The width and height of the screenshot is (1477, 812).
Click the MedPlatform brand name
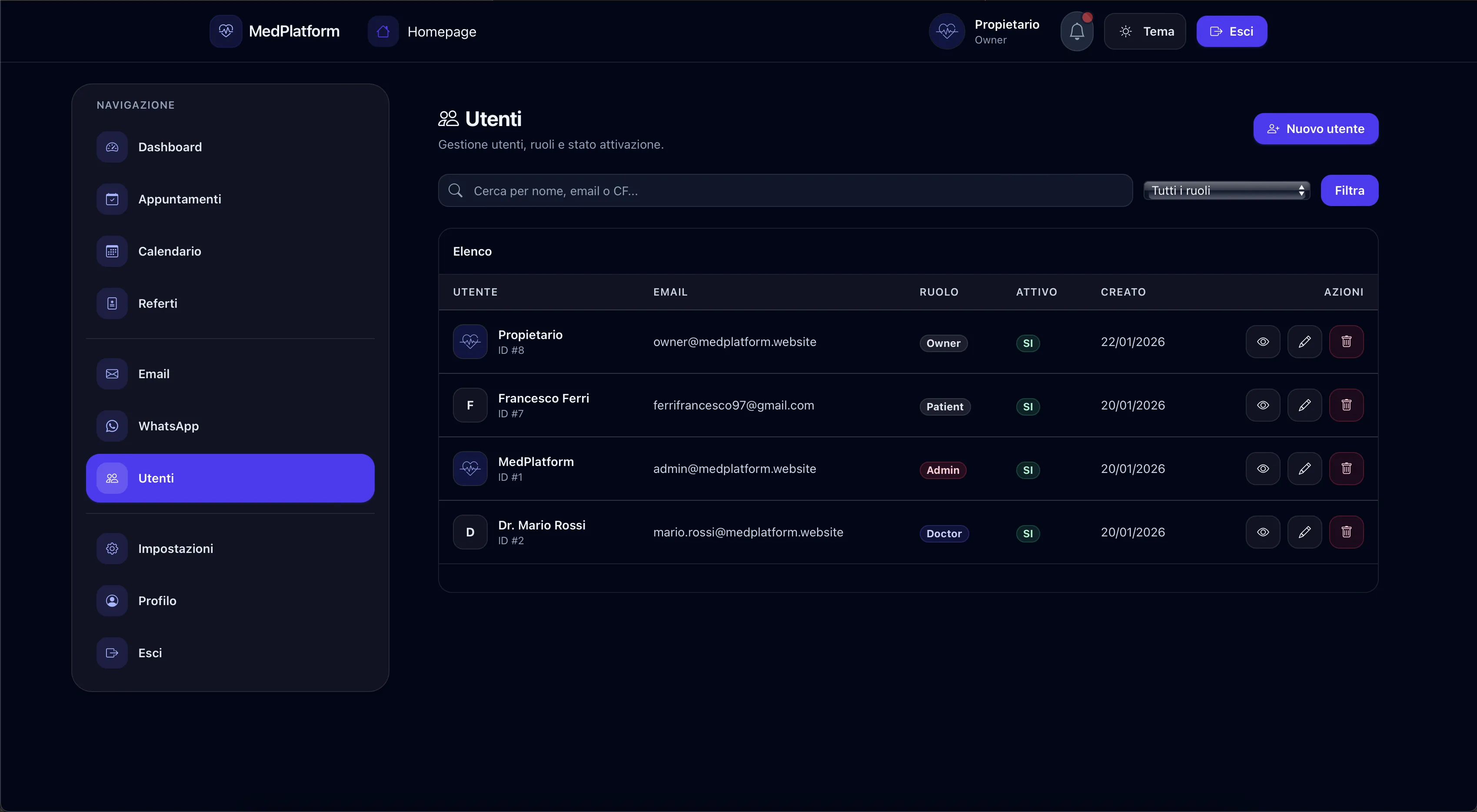(294, 32)
